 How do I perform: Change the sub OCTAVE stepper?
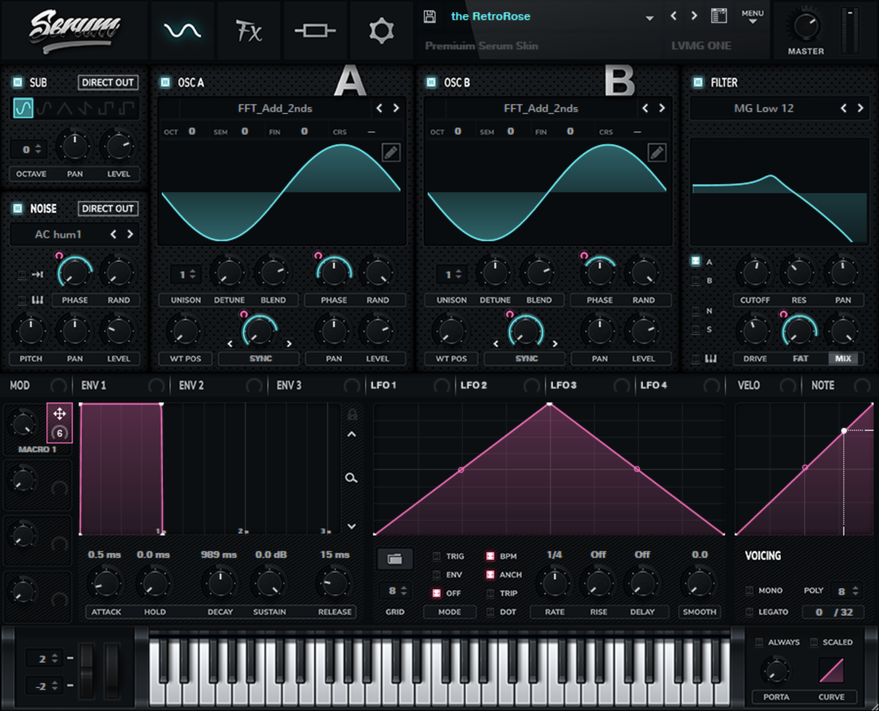29,149
